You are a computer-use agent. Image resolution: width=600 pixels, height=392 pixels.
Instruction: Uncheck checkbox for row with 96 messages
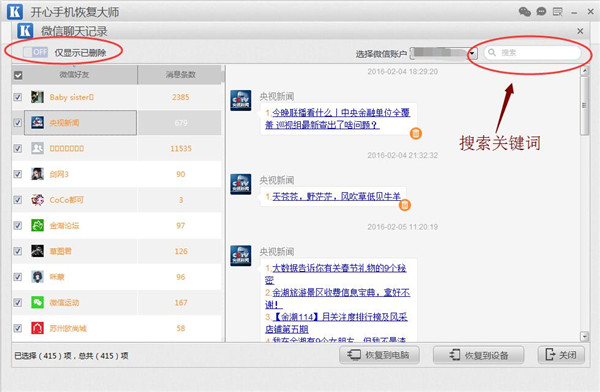click(x=18, y=276)
